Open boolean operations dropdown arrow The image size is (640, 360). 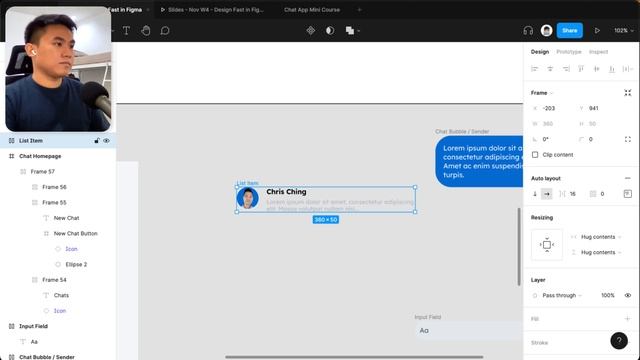(x=359, y=31)
